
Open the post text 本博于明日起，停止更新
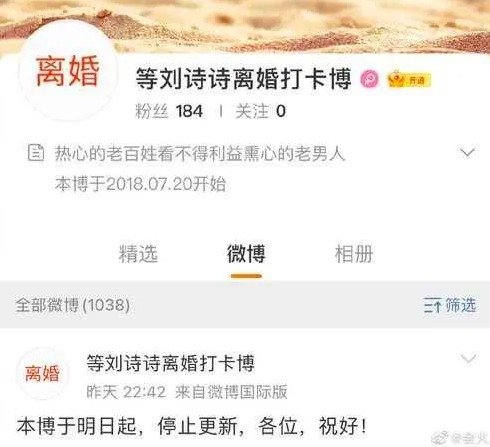tap(193, 426)
